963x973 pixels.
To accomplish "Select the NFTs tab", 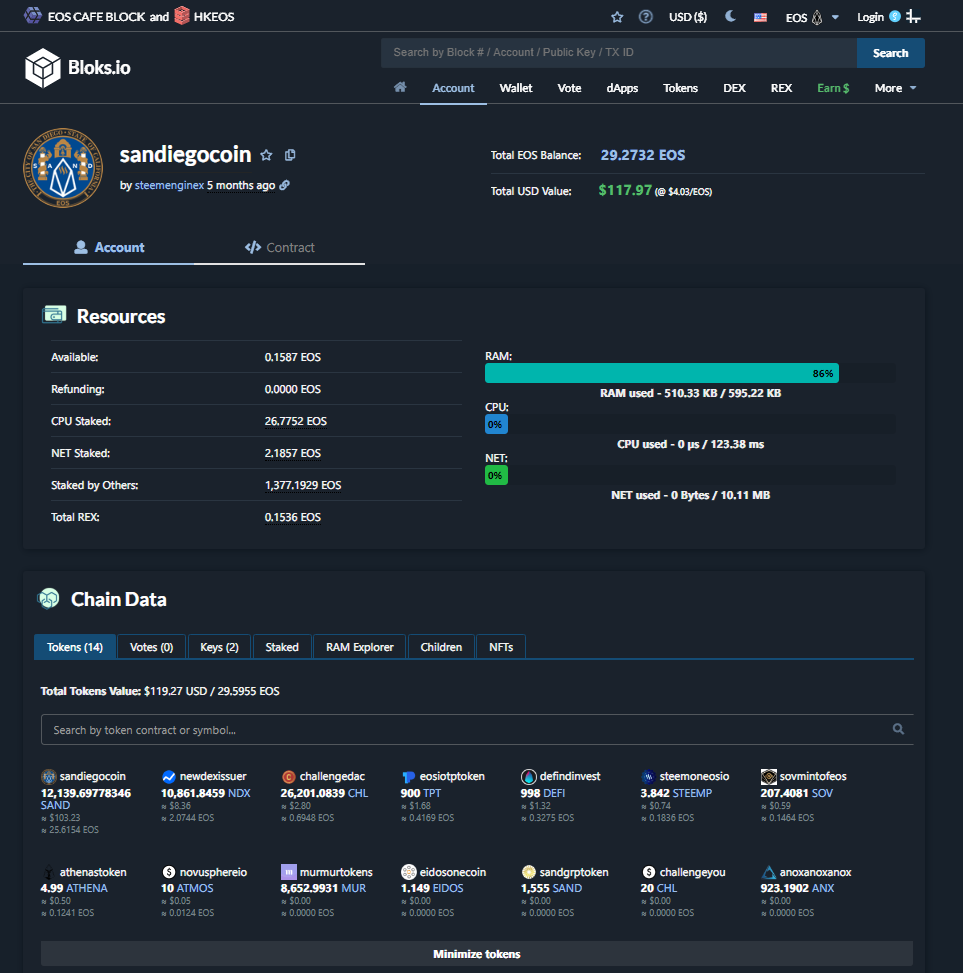I will tap(501, 647).
